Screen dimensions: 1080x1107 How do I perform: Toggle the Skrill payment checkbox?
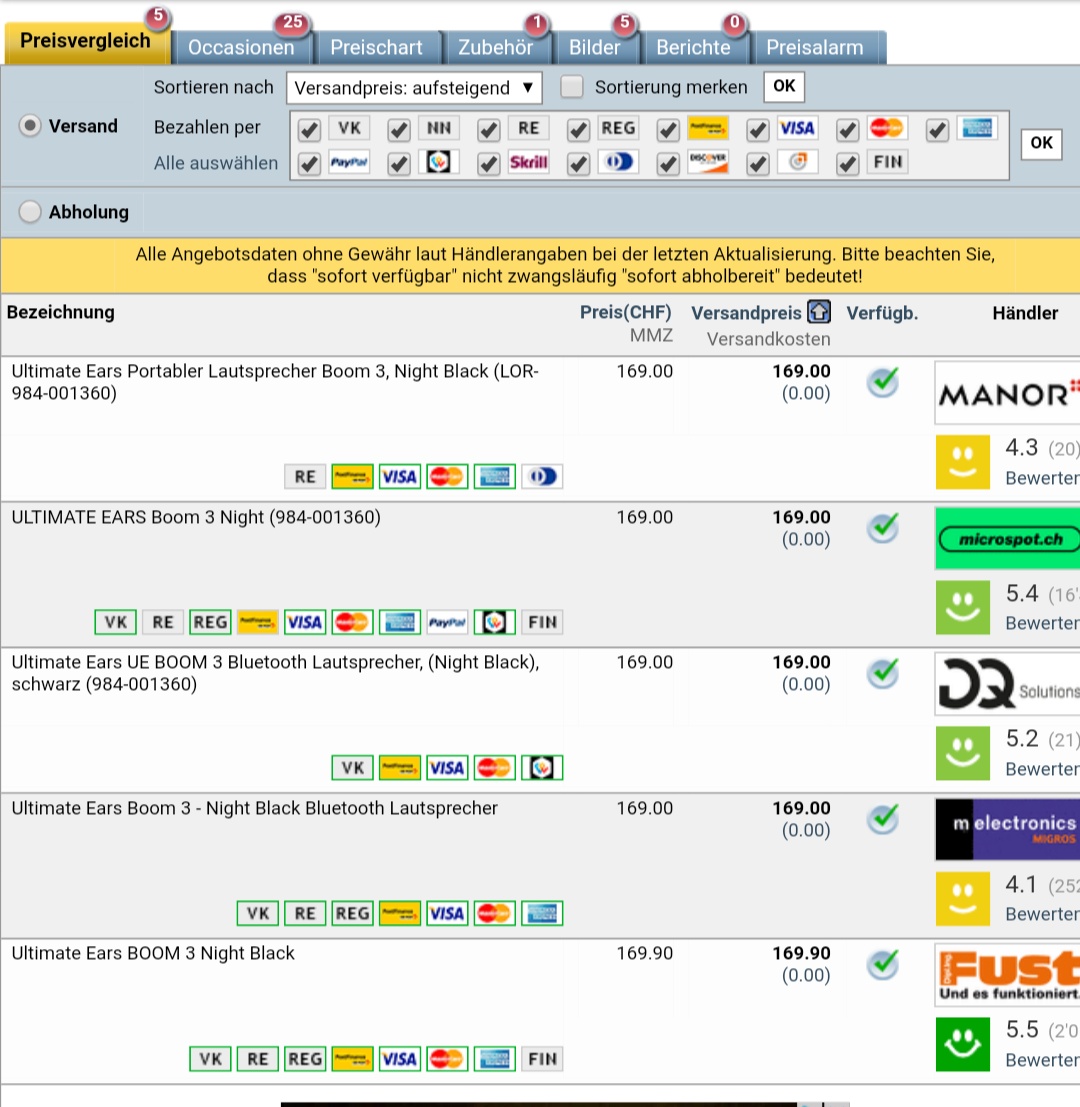point(489,163)
